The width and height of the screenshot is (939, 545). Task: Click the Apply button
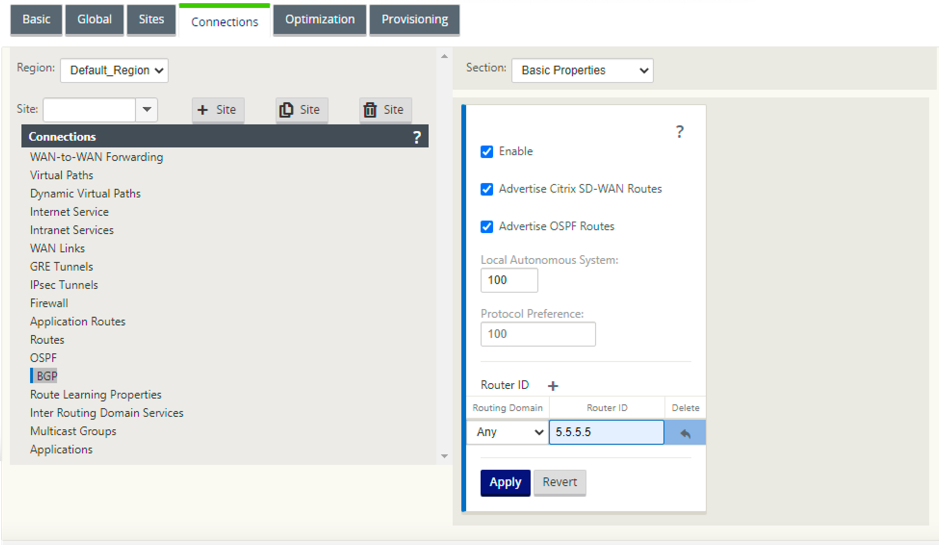505,483
